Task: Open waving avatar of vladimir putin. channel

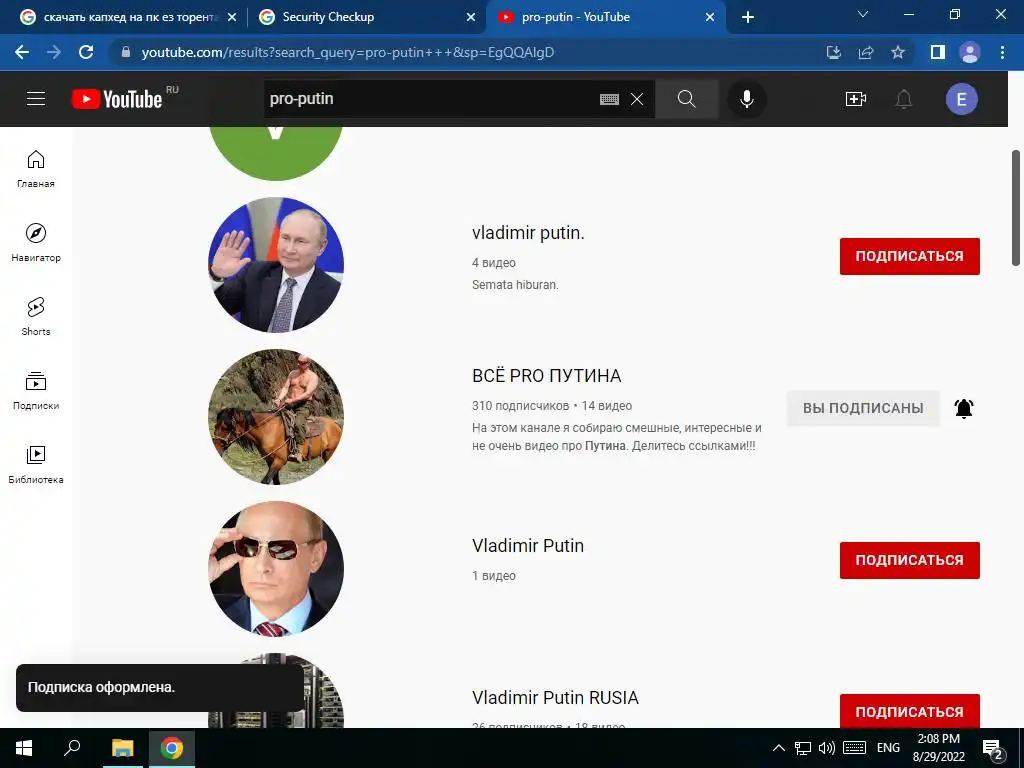Action: (276, 264)
